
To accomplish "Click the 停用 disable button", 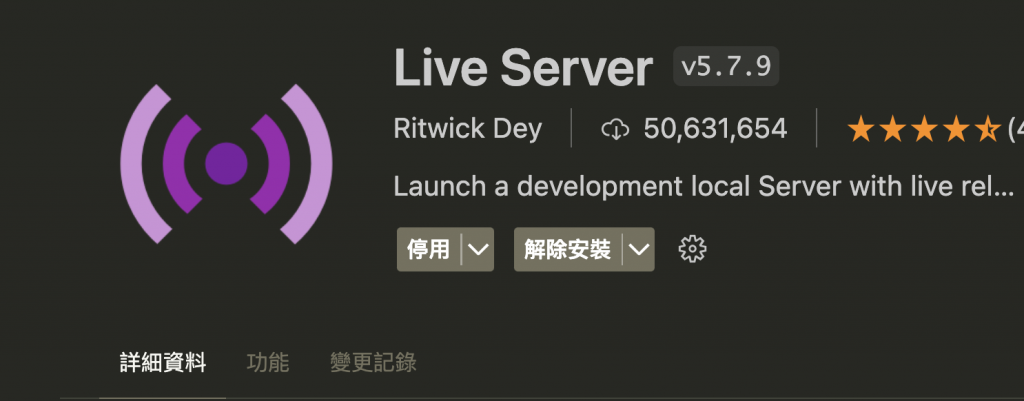I will point(429,249).
